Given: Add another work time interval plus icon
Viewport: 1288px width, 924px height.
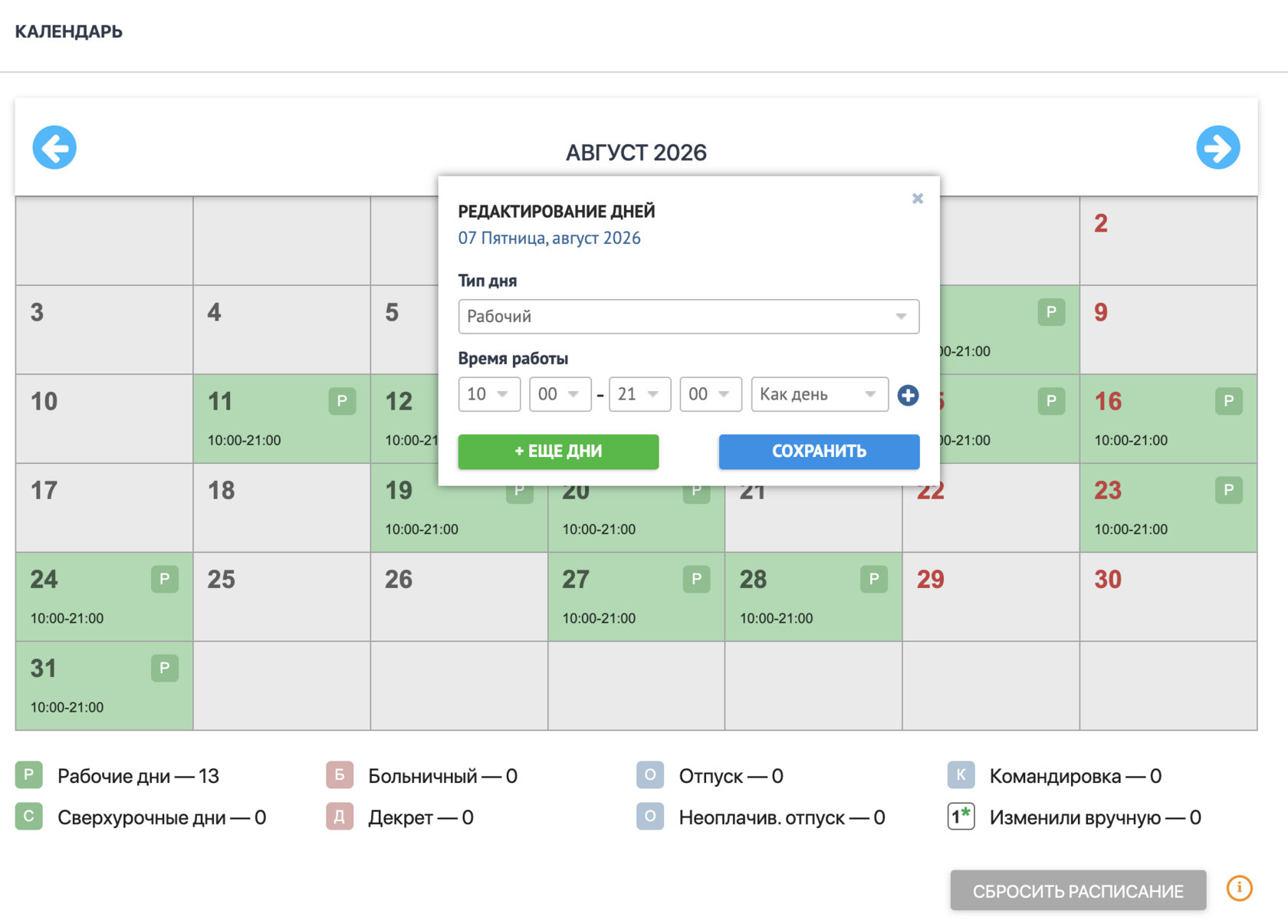Looking at the screenshot, I should (x=908, y=395).
